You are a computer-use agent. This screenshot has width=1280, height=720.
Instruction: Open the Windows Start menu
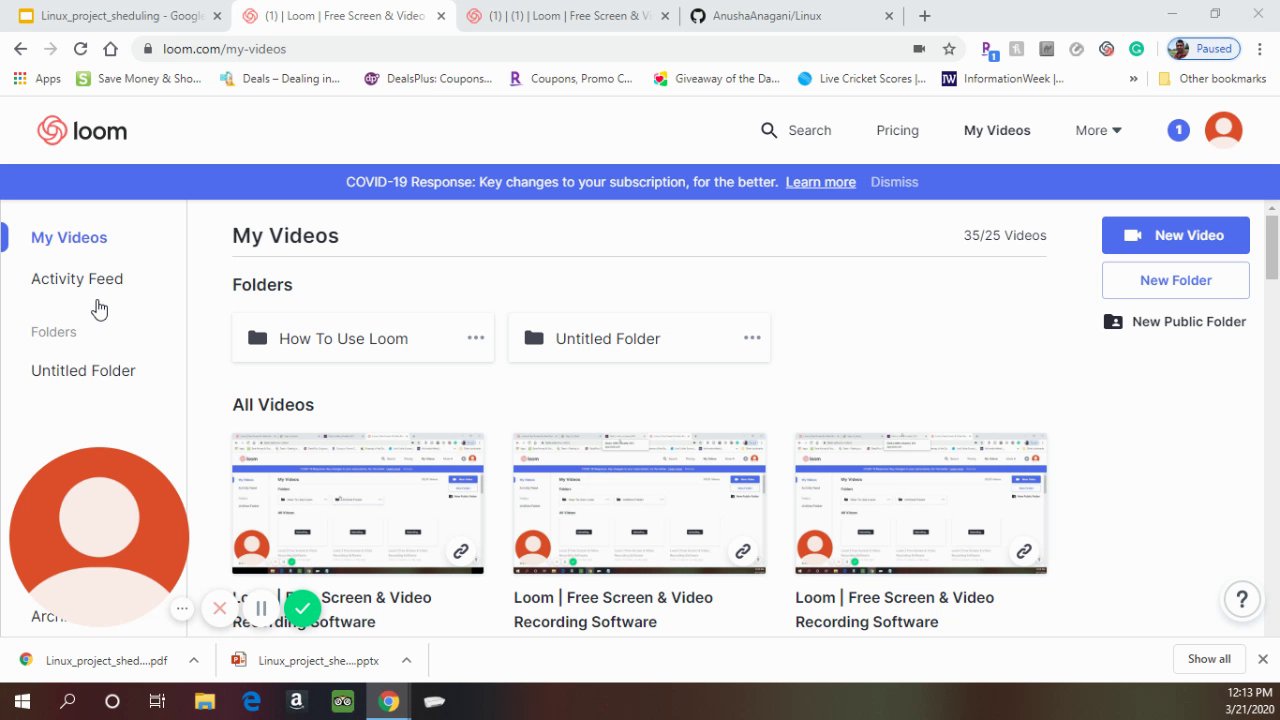pos(22,701)
